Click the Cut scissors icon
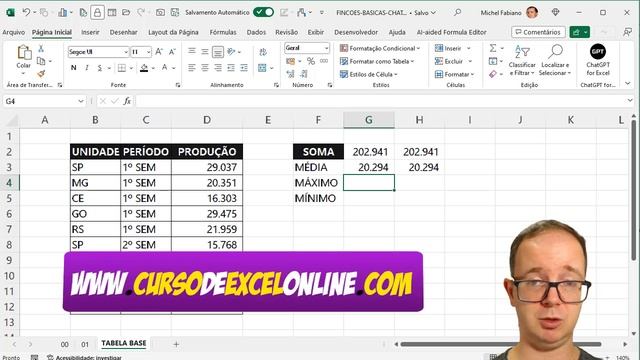Screen dimensions: 640x360 [x=41, y=49]
